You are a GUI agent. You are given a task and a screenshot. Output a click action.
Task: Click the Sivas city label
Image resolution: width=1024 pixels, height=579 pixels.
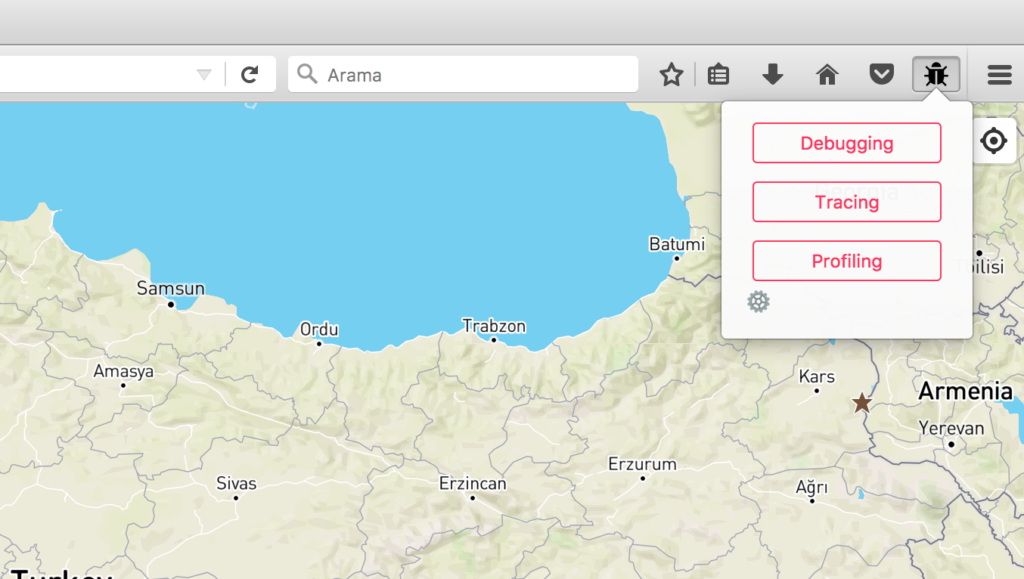pos(236,484)
